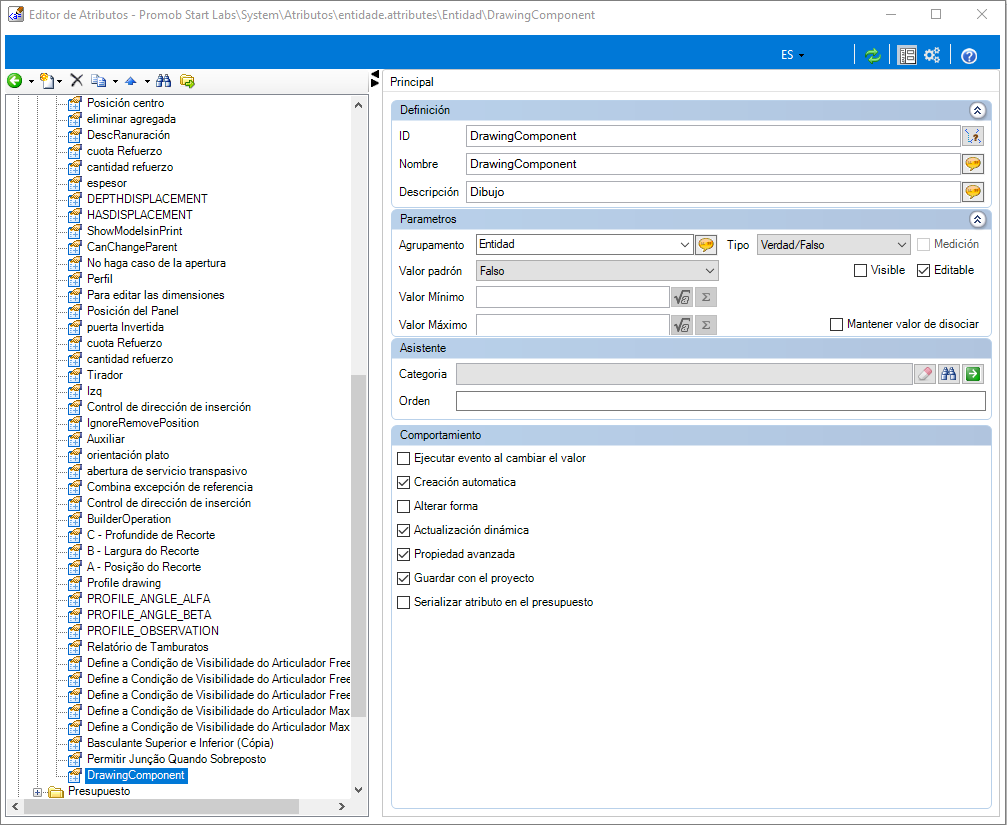Click the green back arrow icon
This screenshot has width=1007, height=825.
click(x=14, y=81)
